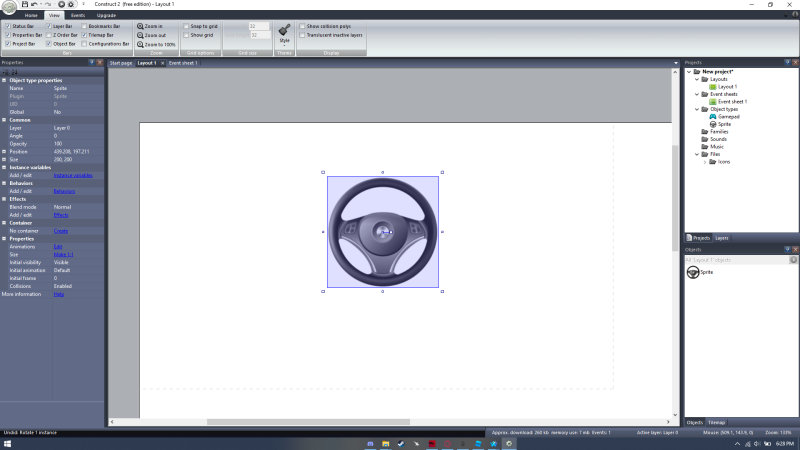
Task: Click the Create container link
Action: 61,231
